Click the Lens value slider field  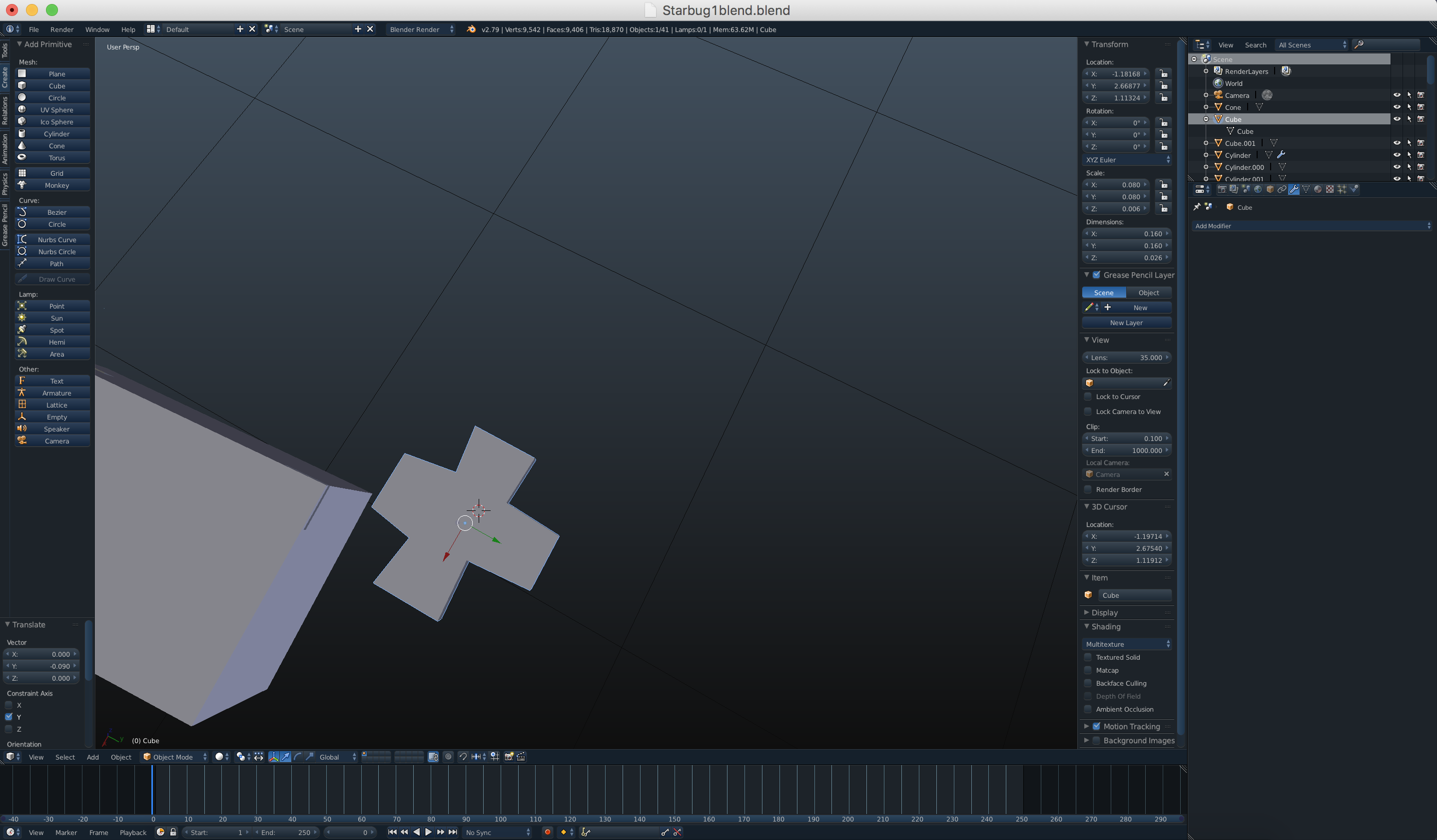click(x=1127, y=358)
